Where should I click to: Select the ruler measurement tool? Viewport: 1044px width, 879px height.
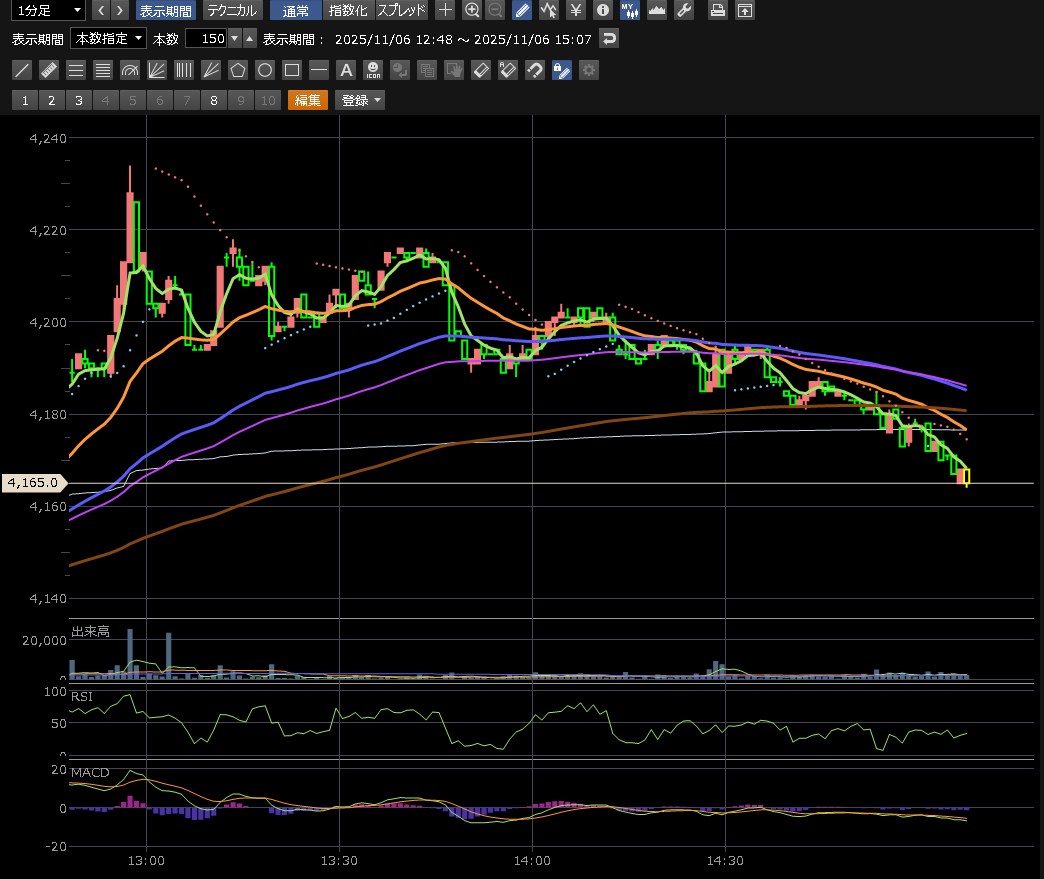(48, 70)
